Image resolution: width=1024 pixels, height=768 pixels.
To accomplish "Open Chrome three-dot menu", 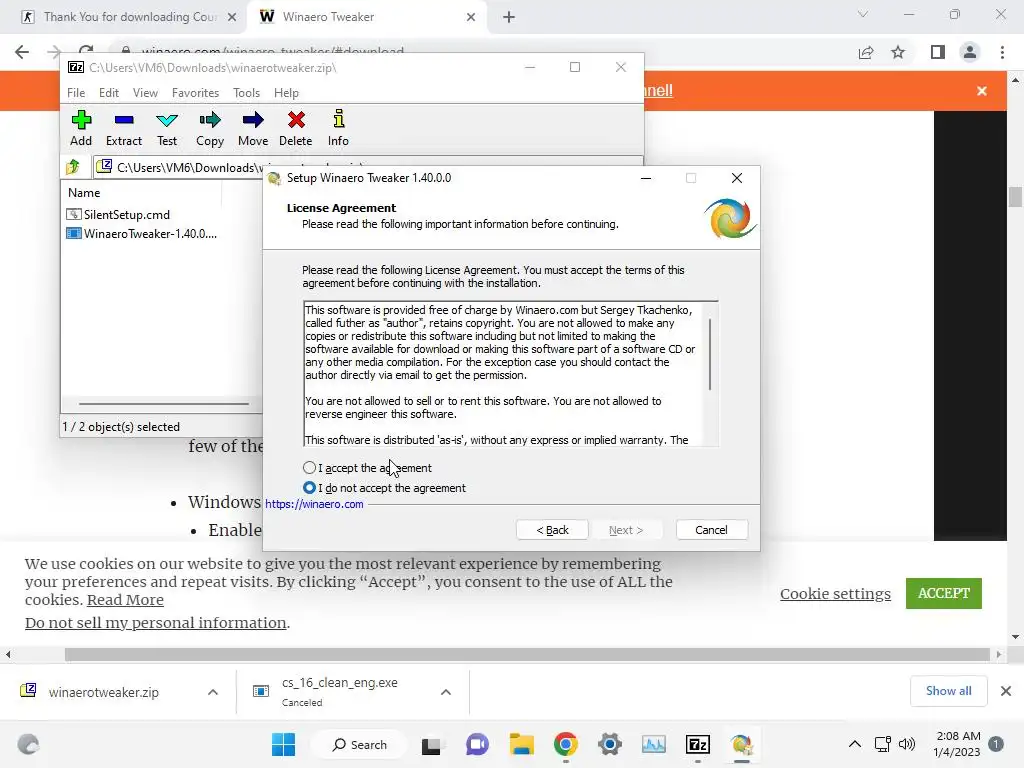I will tap(1002, 52).
